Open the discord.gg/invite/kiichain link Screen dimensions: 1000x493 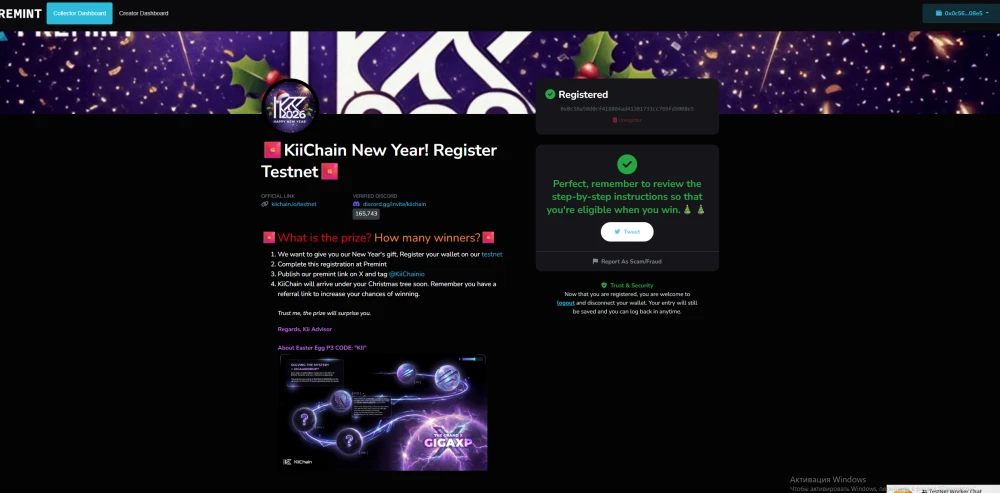394,204
